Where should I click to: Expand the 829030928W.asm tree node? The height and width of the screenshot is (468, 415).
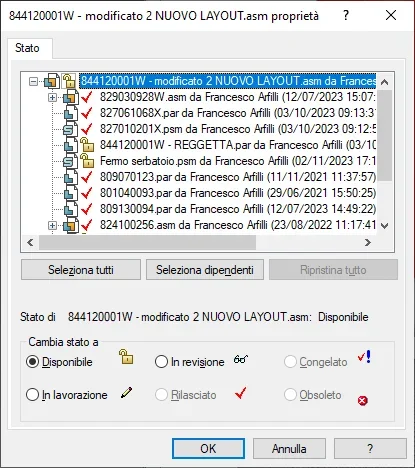coord(52,97)
